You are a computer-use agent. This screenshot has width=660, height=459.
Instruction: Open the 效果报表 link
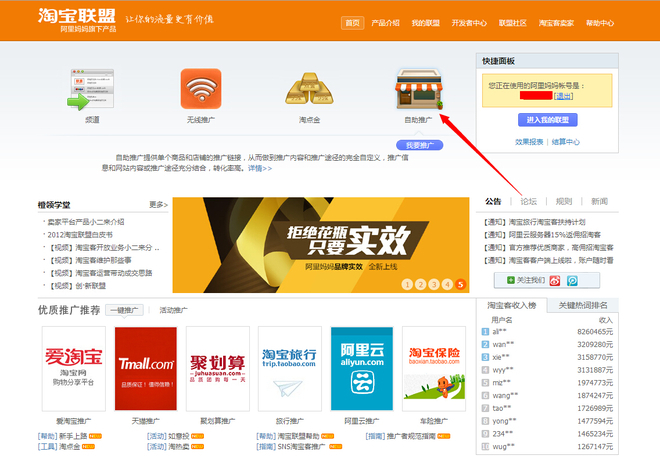click(529, 142)
